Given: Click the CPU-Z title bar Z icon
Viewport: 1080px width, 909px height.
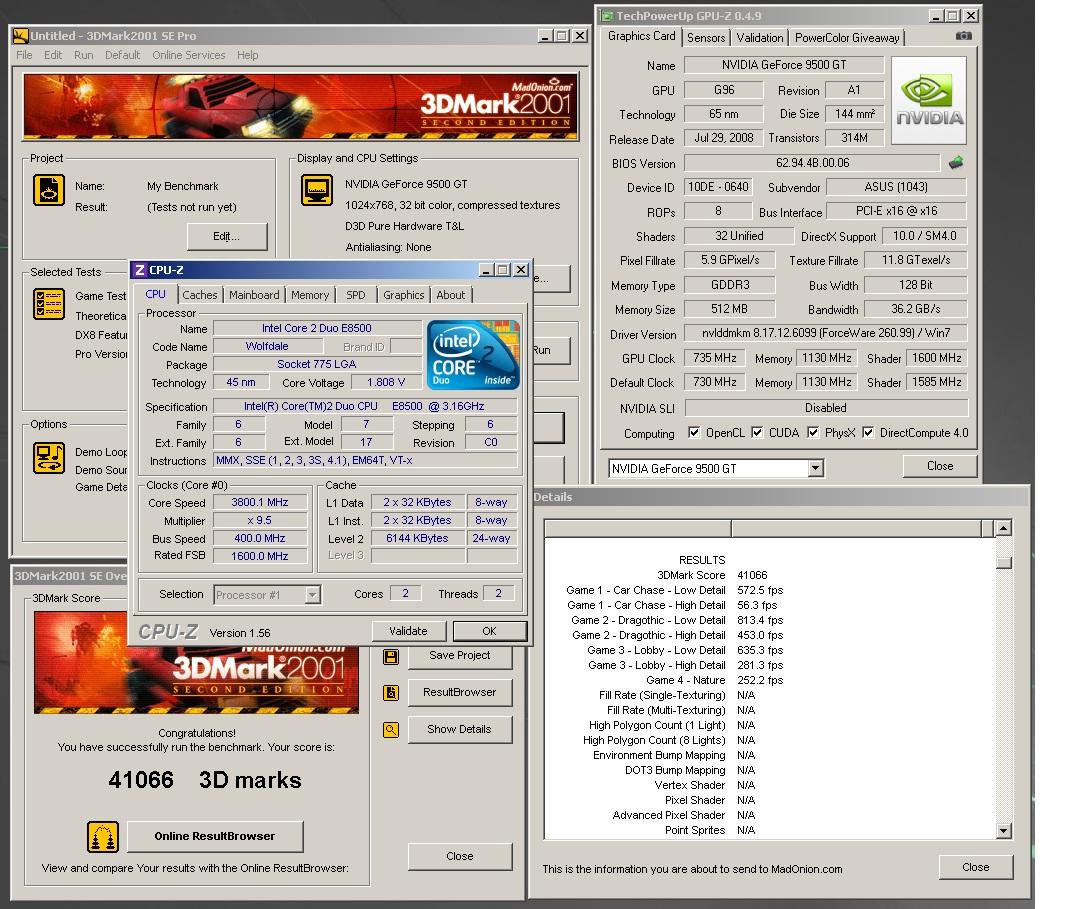Looking at the screenshot, I should pos(140,270).
